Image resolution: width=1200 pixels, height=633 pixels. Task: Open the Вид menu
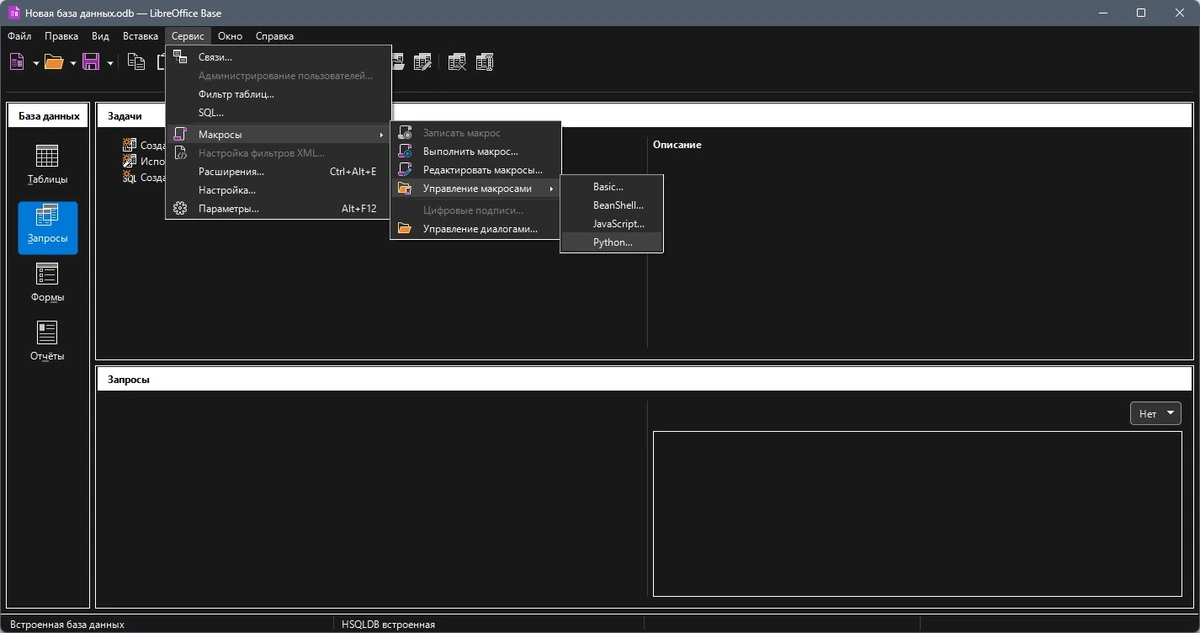pos(100,36)
